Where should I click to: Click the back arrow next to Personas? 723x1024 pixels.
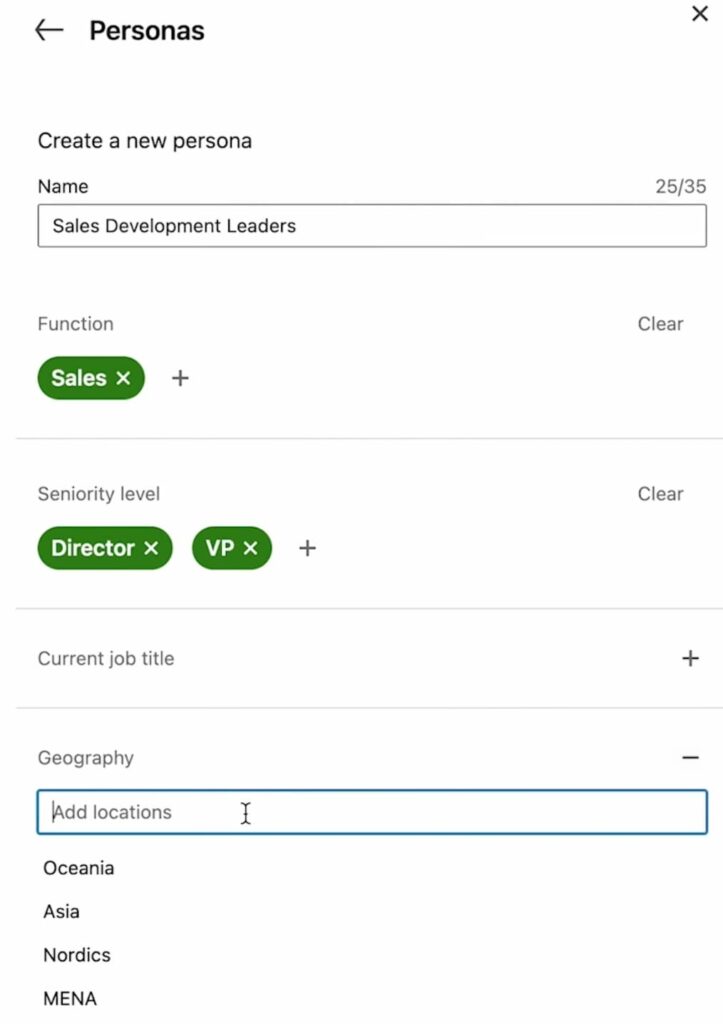click(48, 30)
